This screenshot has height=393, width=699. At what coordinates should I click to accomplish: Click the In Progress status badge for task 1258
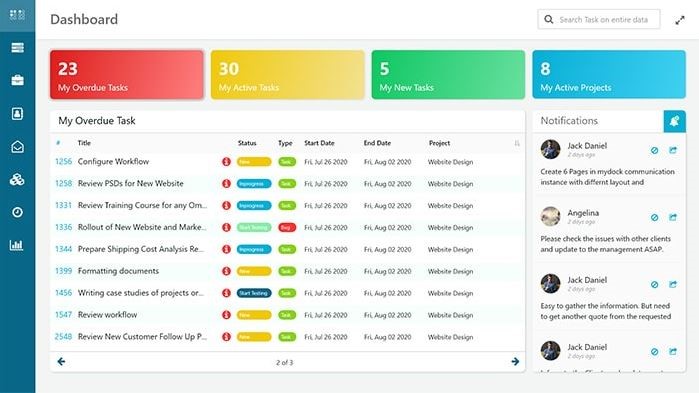click(x=254, y=184)
